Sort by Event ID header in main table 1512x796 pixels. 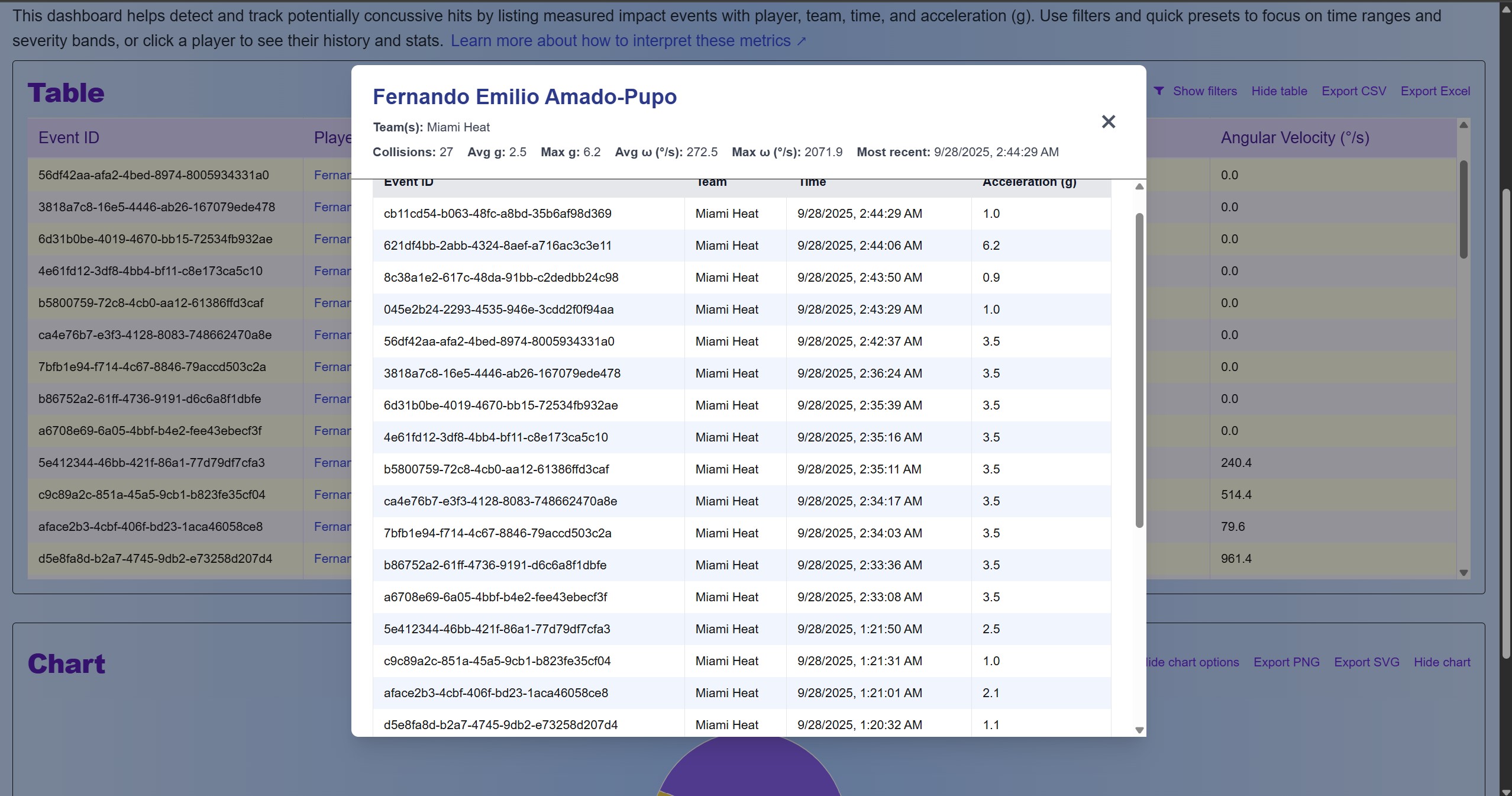[x=69, y=138]
